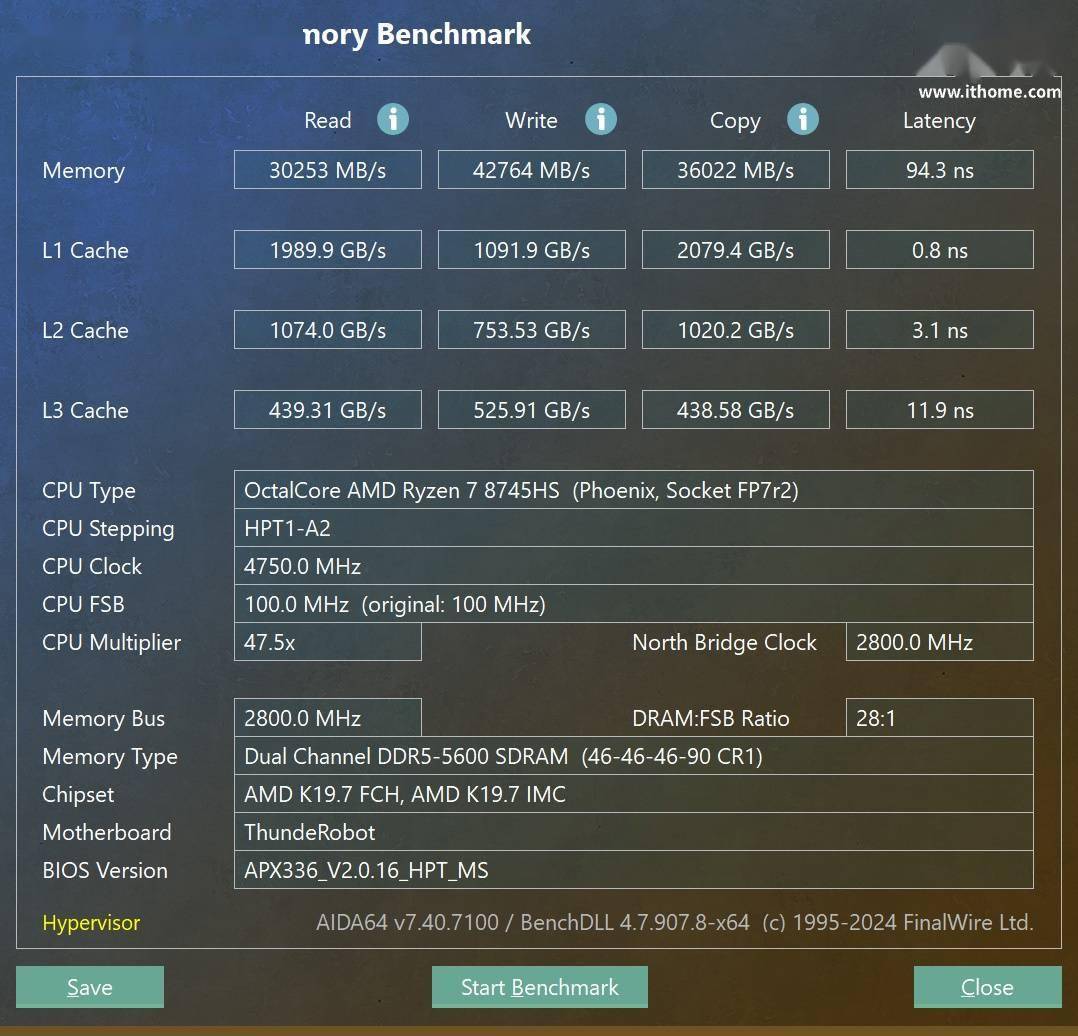Image resolution: width=1078 pixels, height=1036 pixels.
Task: Click the Motherboard field ThundeRobot
Action: coord(634,832)
